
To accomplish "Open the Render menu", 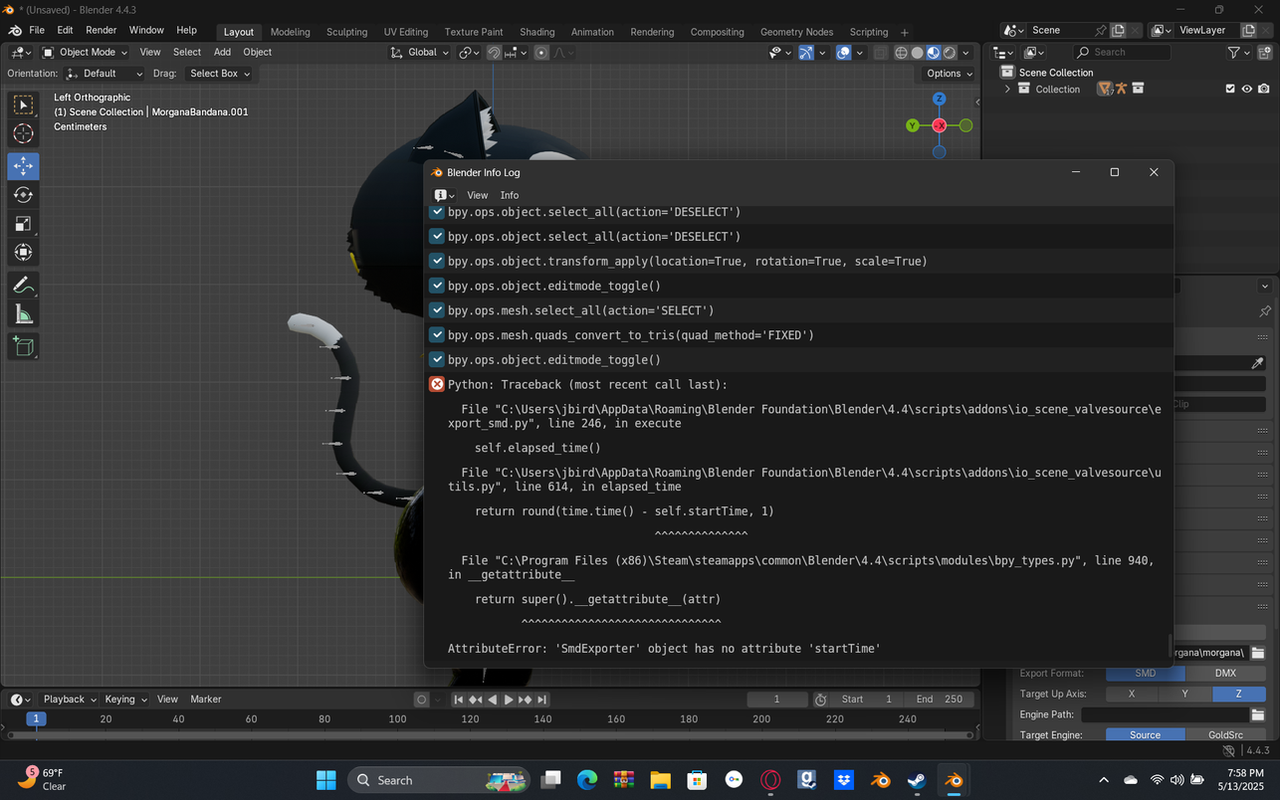I will point(101,30).
